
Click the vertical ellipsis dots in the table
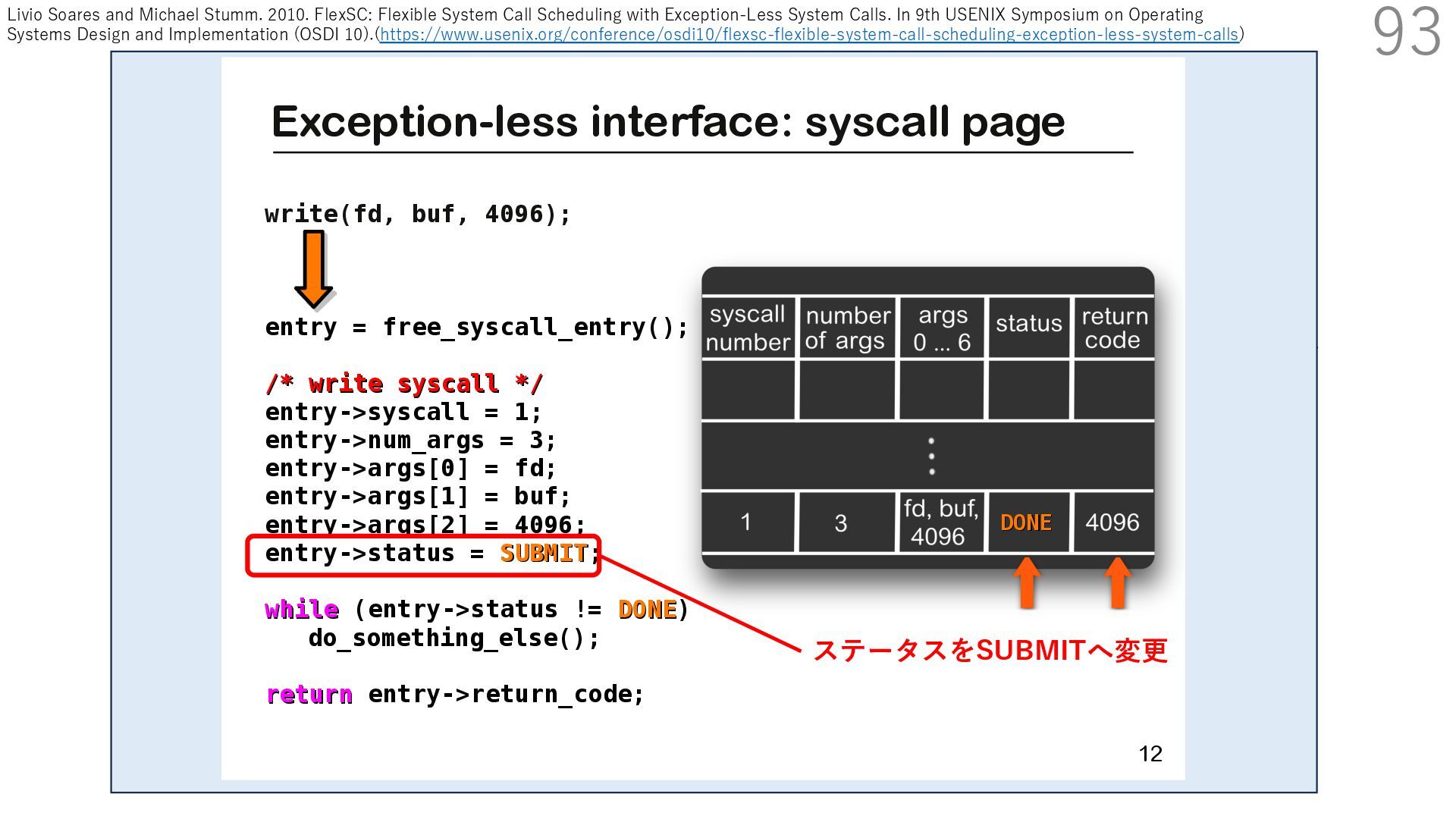click(931, 456)
